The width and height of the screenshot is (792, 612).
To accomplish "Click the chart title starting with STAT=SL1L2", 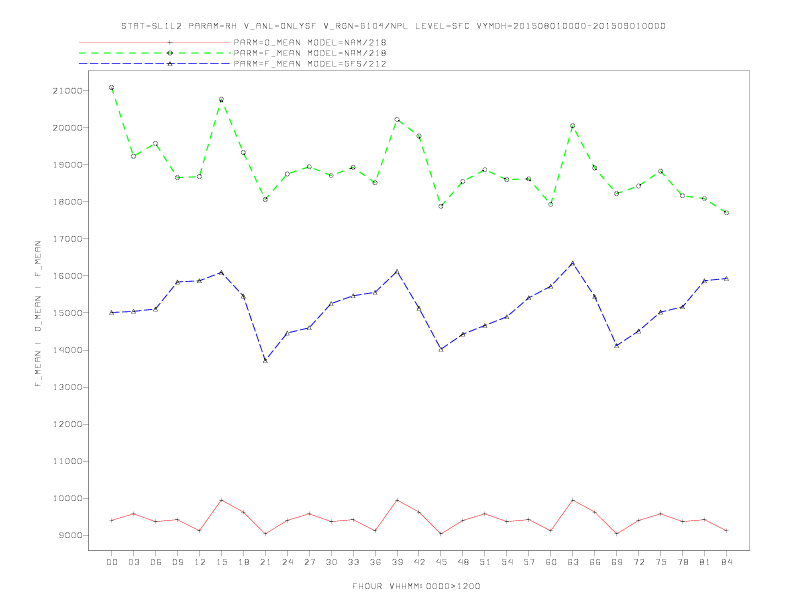I will (393, 26).
